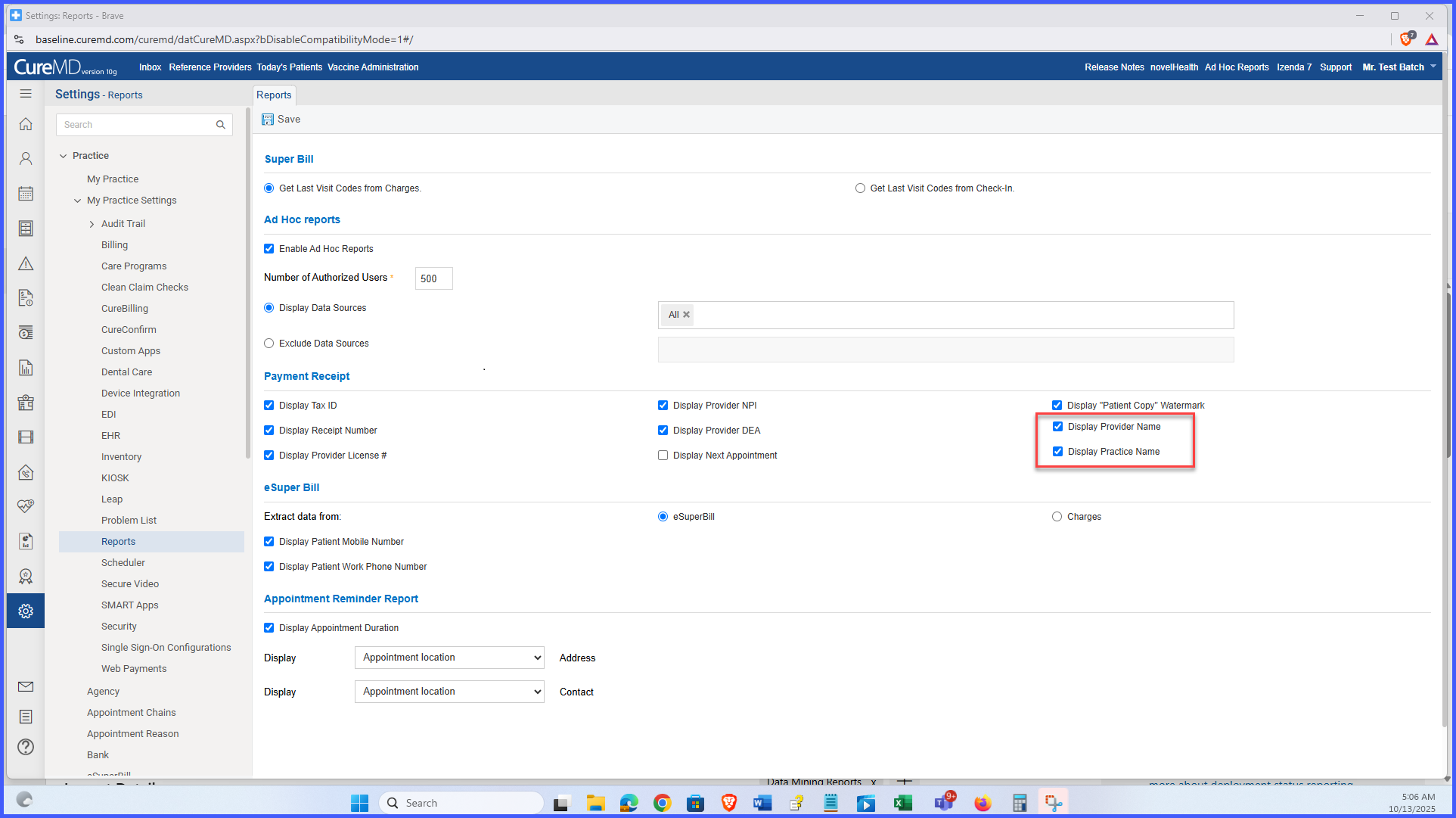
Task: Click the Settings gear icon in the sidebar
Action: tap(26, 611)
